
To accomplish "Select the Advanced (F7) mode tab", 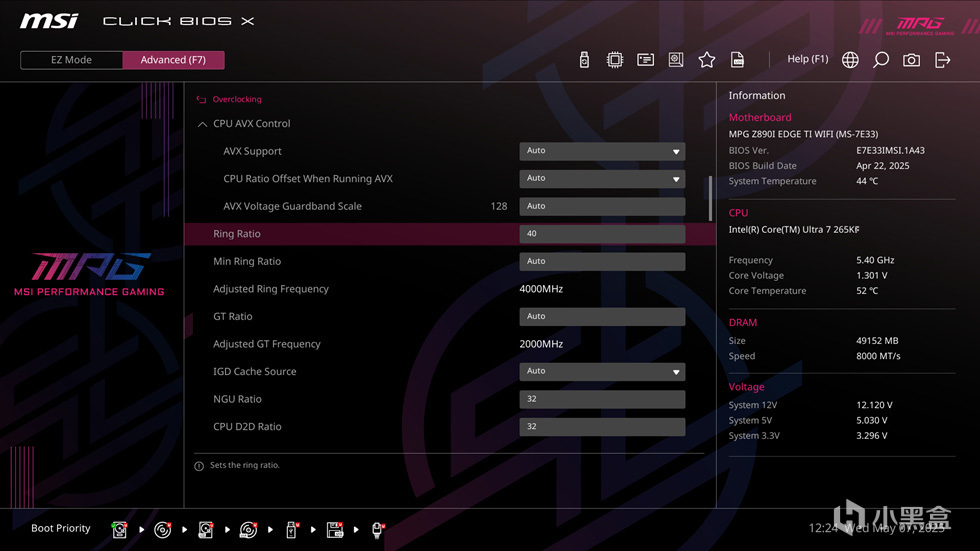I will coord(173,60).
